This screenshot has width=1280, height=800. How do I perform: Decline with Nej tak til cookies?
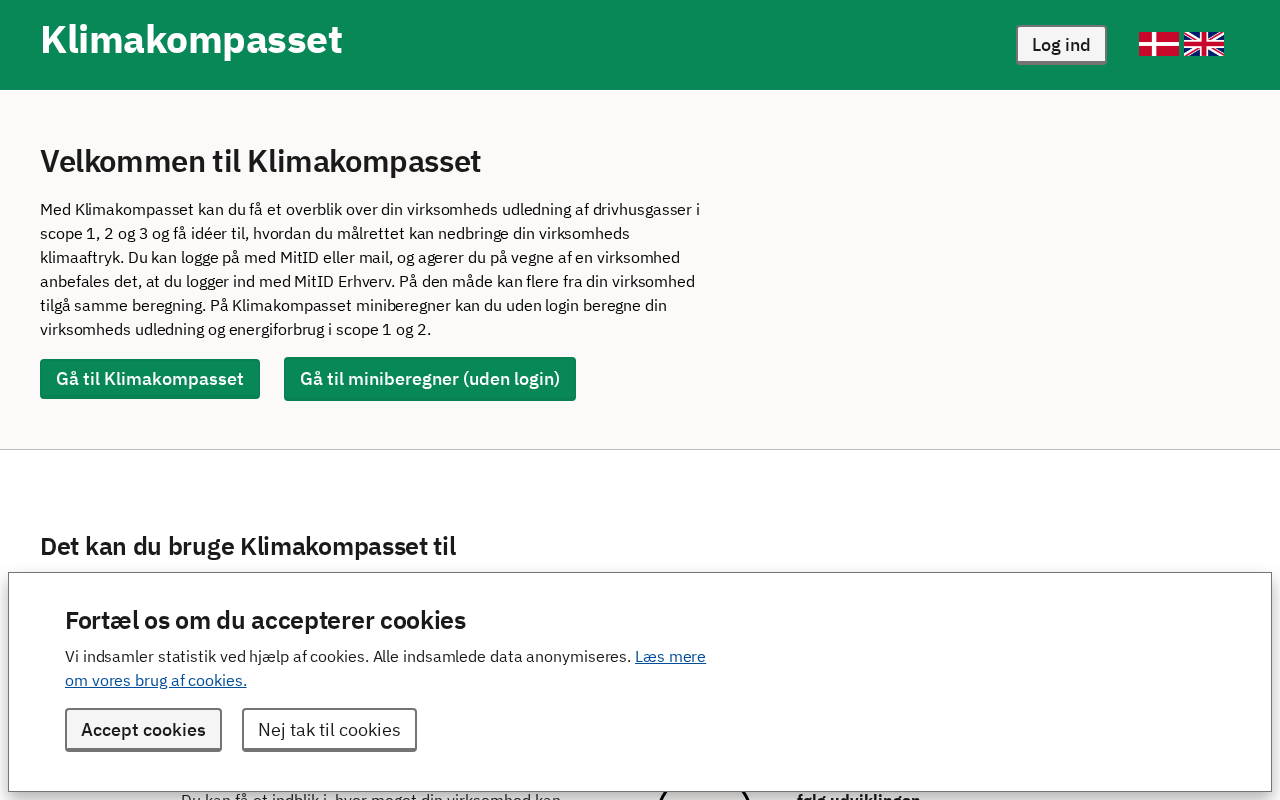pyautogui.click(x=329, y=730)
